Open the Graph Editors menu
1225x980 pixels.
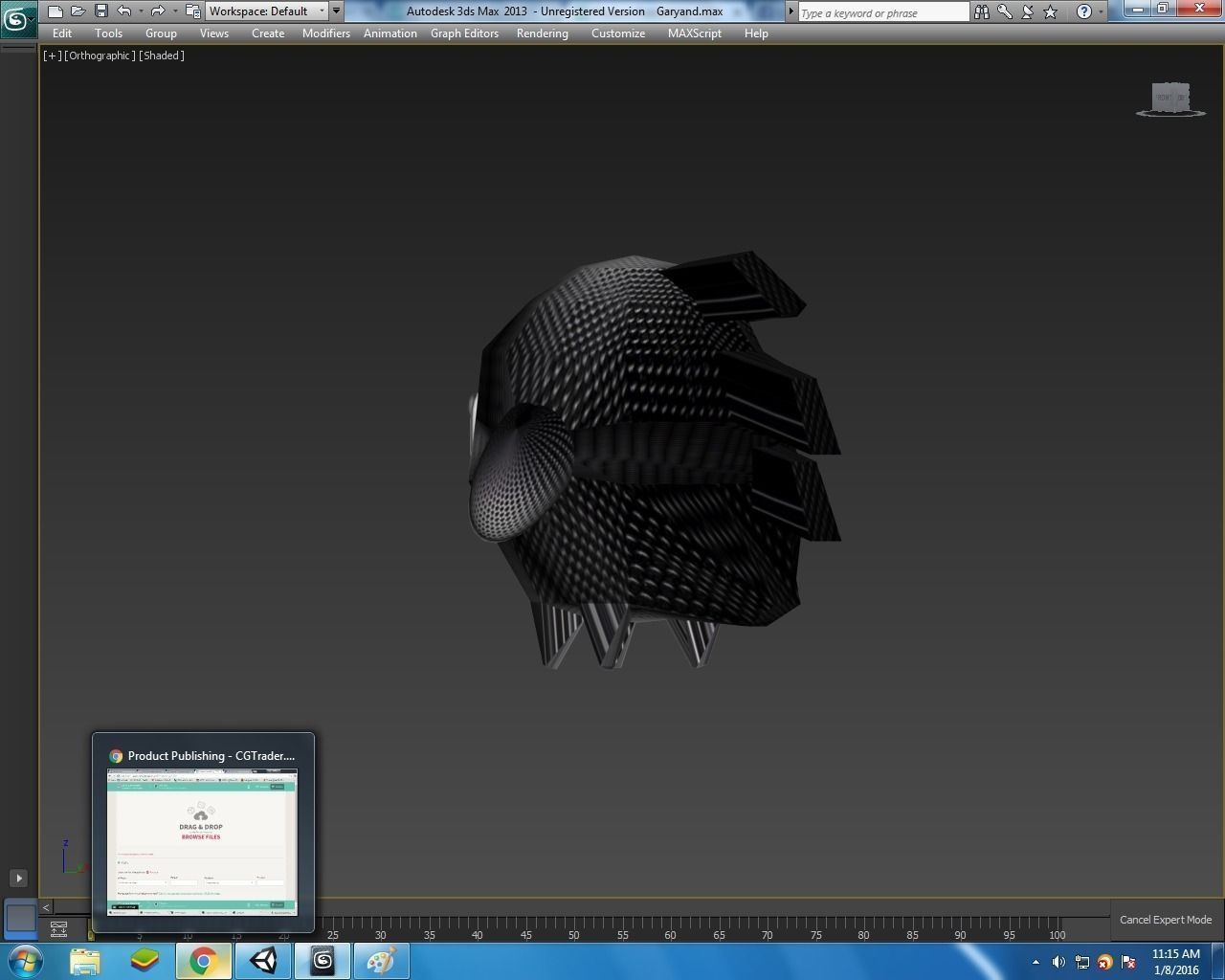pos(464,33)
